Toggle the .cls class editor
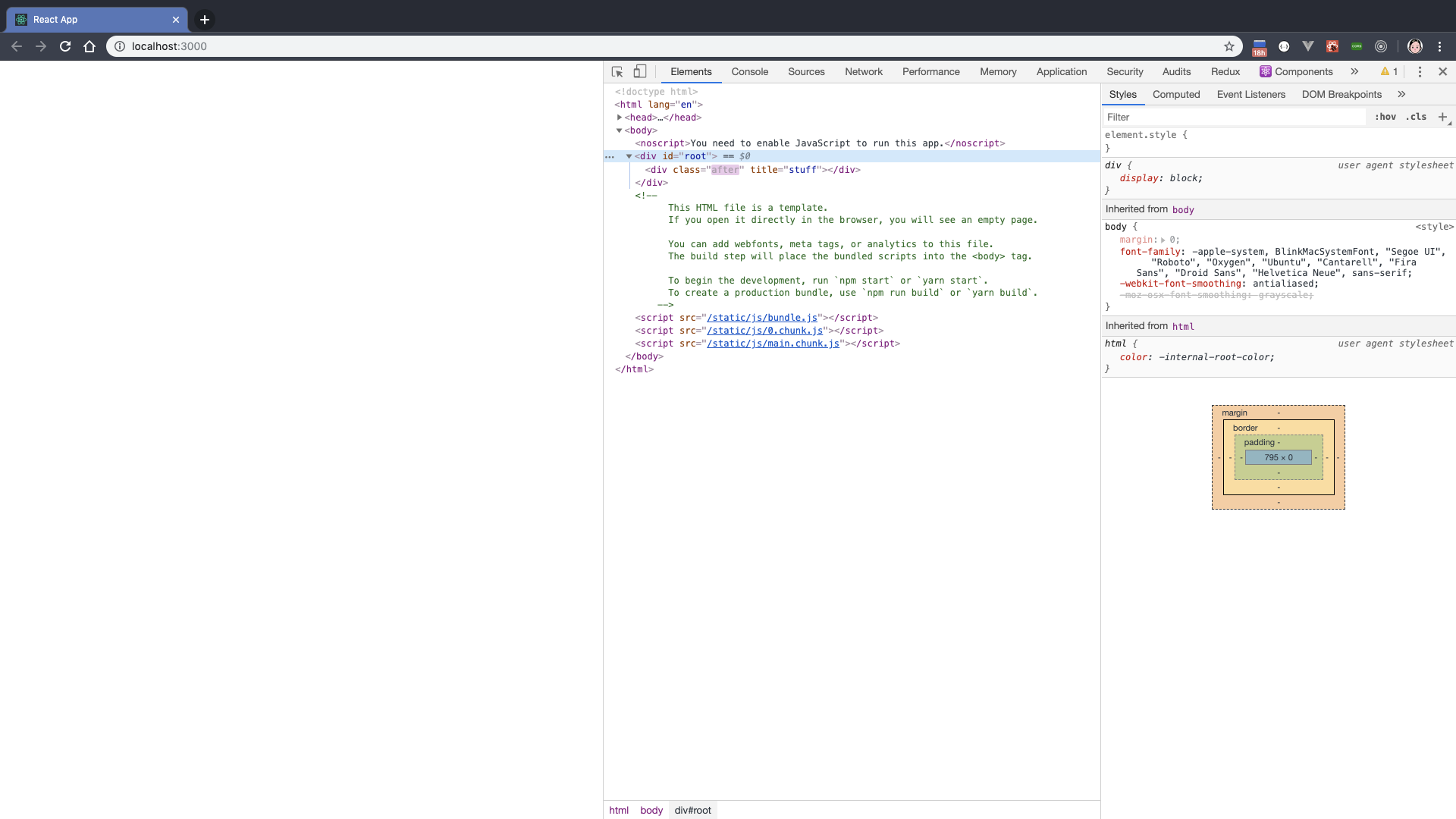The image size is (1456, 819). (1416, 117)
